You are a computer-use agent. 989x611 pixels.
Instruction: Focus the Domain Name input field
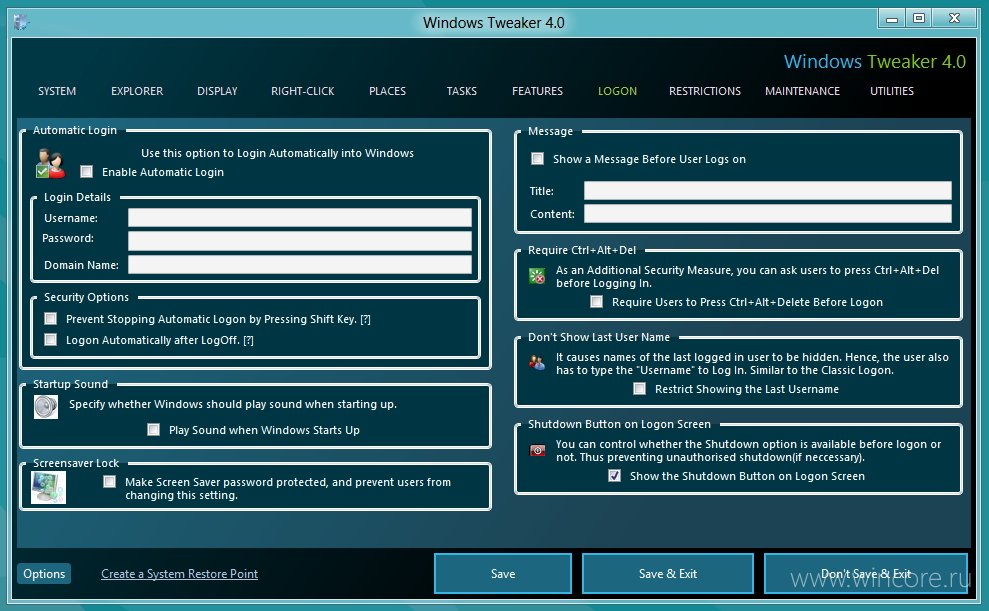300,264
